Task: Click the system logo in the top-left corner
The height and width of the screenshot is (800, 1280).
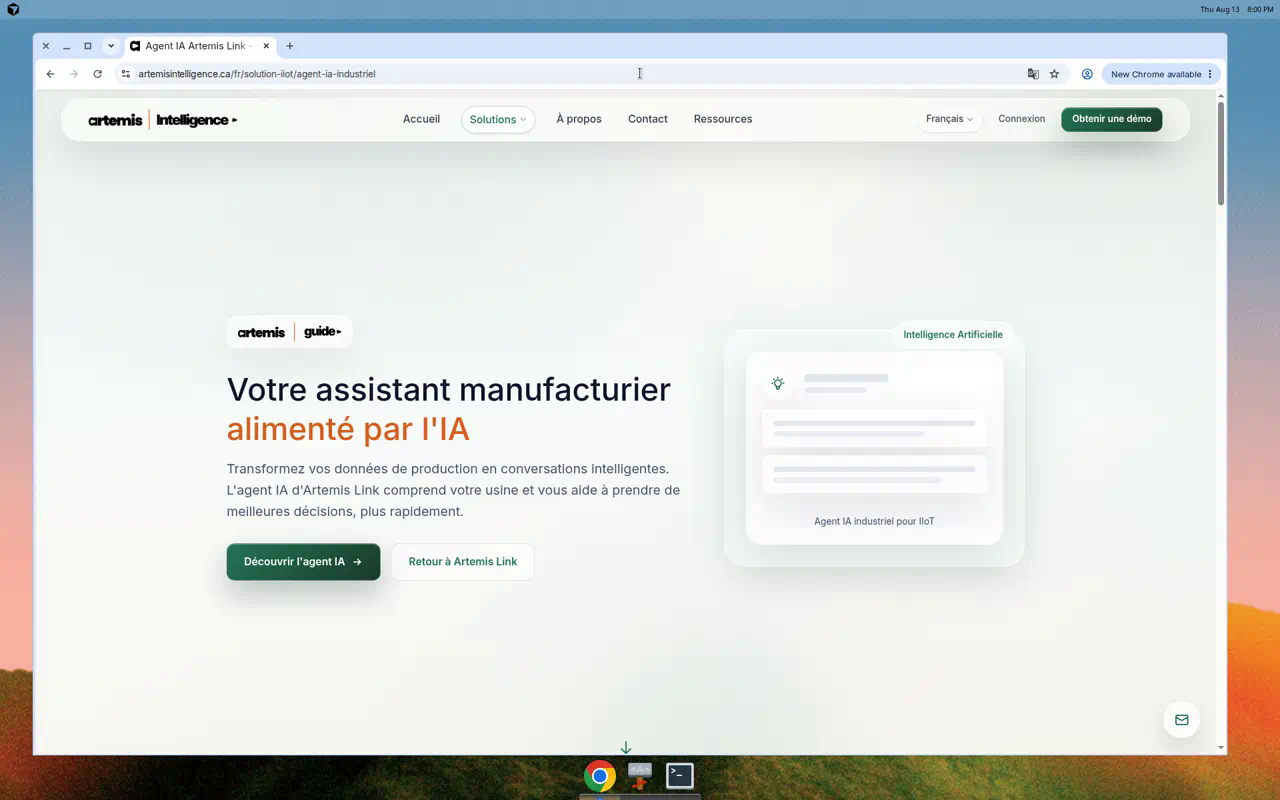Action: pos(13,9)
